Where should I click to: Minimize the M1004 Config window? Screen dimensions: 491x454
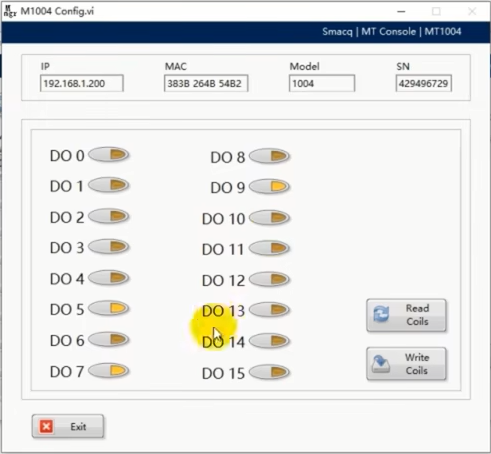[x=401, y=11]
